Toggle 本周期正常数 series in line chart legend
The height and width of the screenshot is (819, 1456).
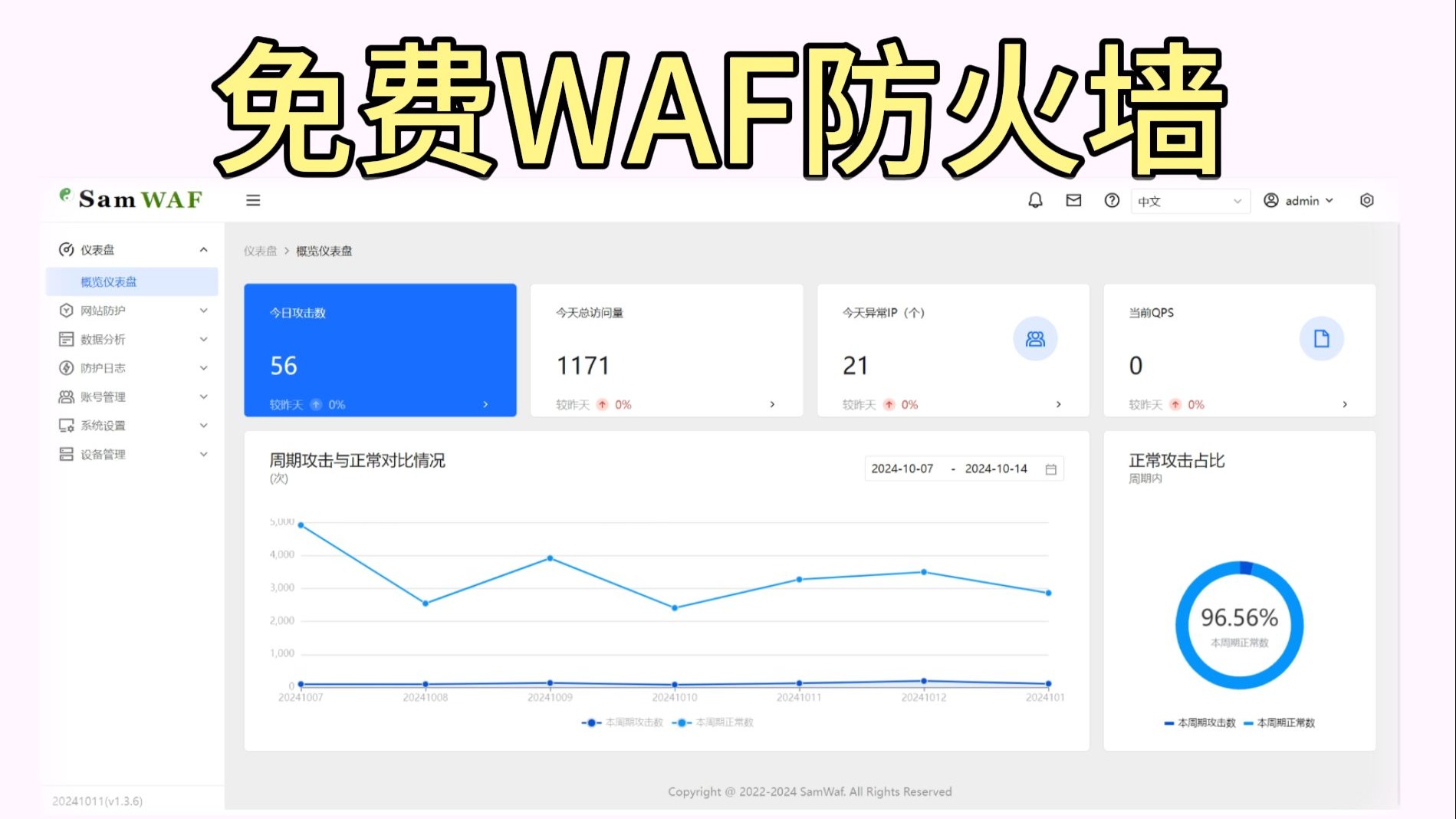point(712,722)
